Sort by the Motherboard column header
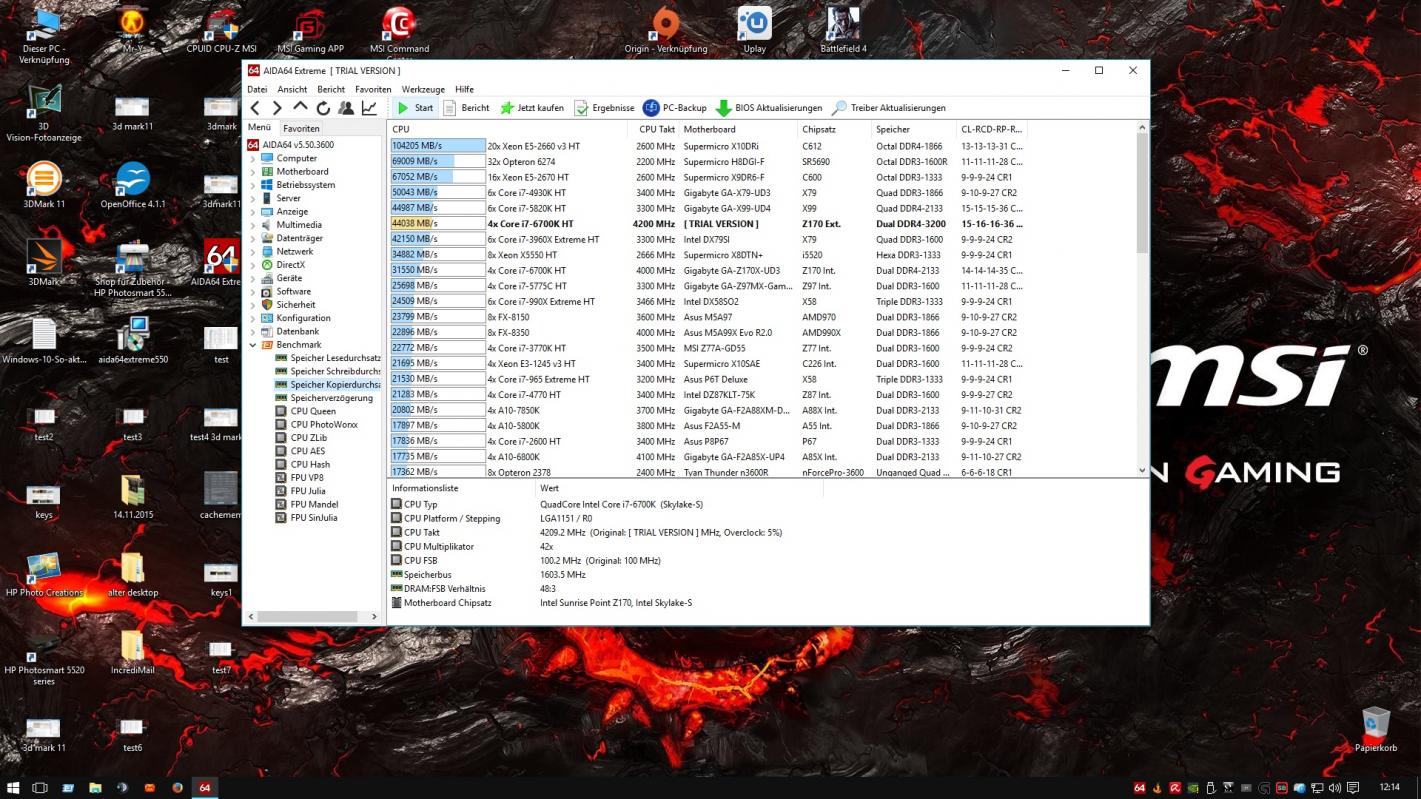 point(738,129)
